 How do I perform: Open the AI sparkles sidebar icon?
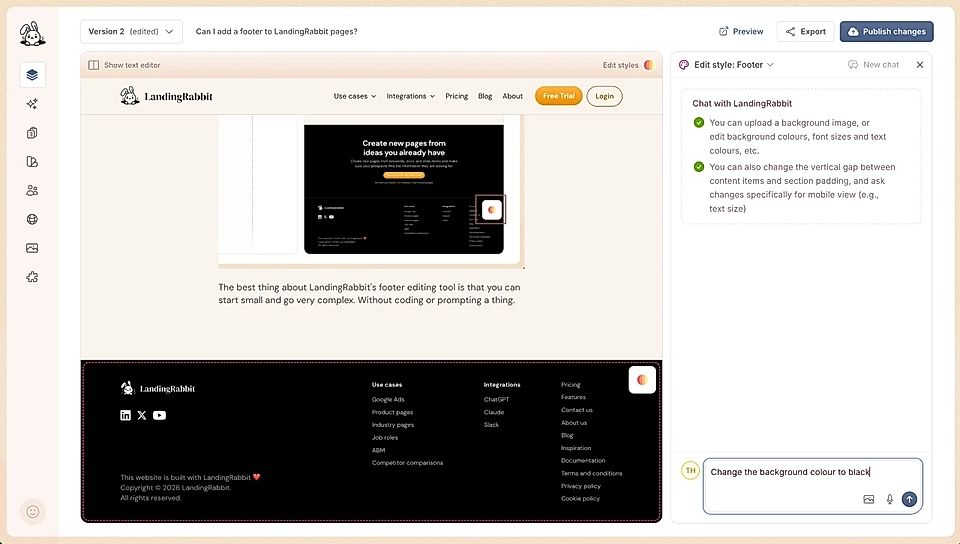click(32, 103)
